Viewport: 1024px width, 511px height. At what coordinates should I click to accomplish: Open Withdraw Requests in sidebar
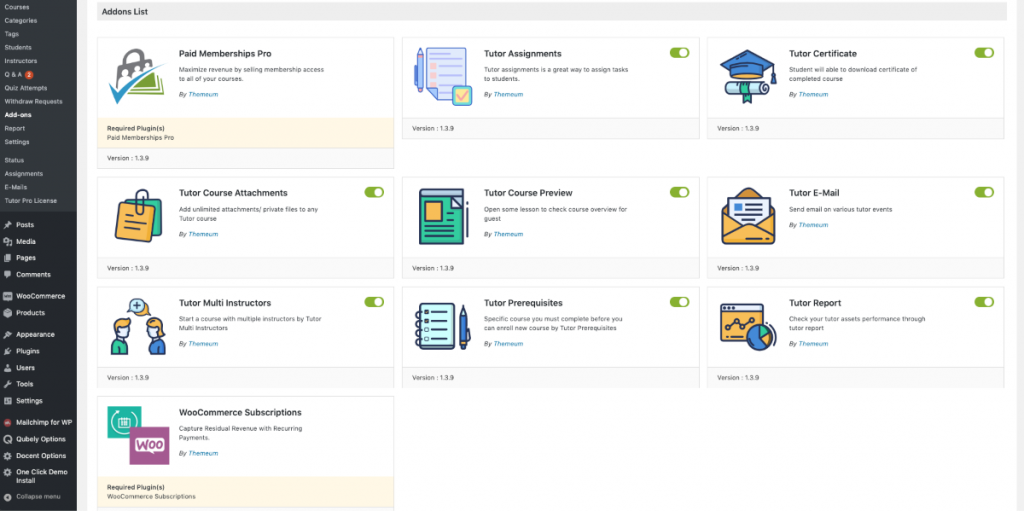(33, 102)
